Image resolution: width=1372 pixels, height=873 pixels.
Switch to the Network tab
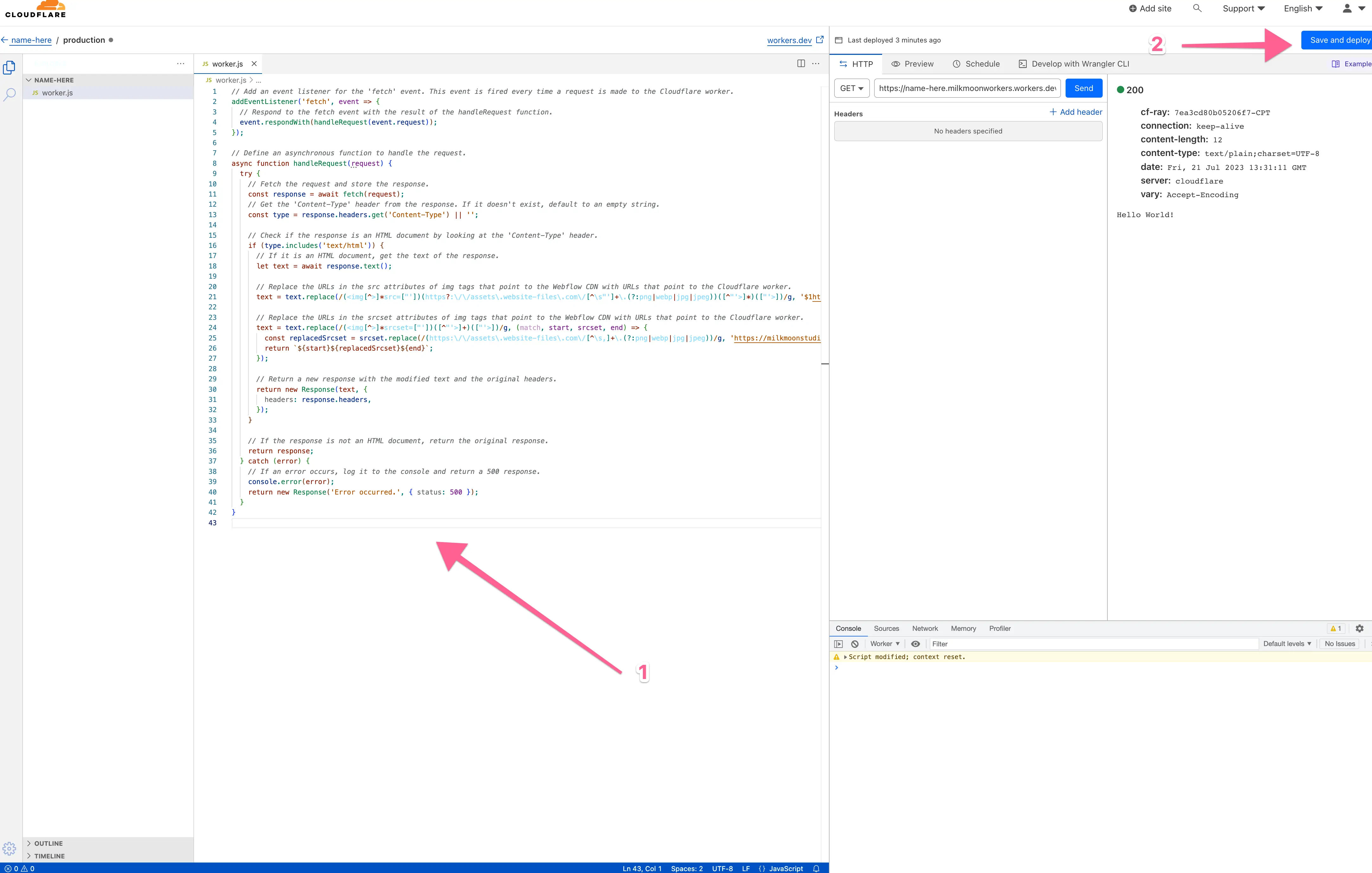coord(925,629)
